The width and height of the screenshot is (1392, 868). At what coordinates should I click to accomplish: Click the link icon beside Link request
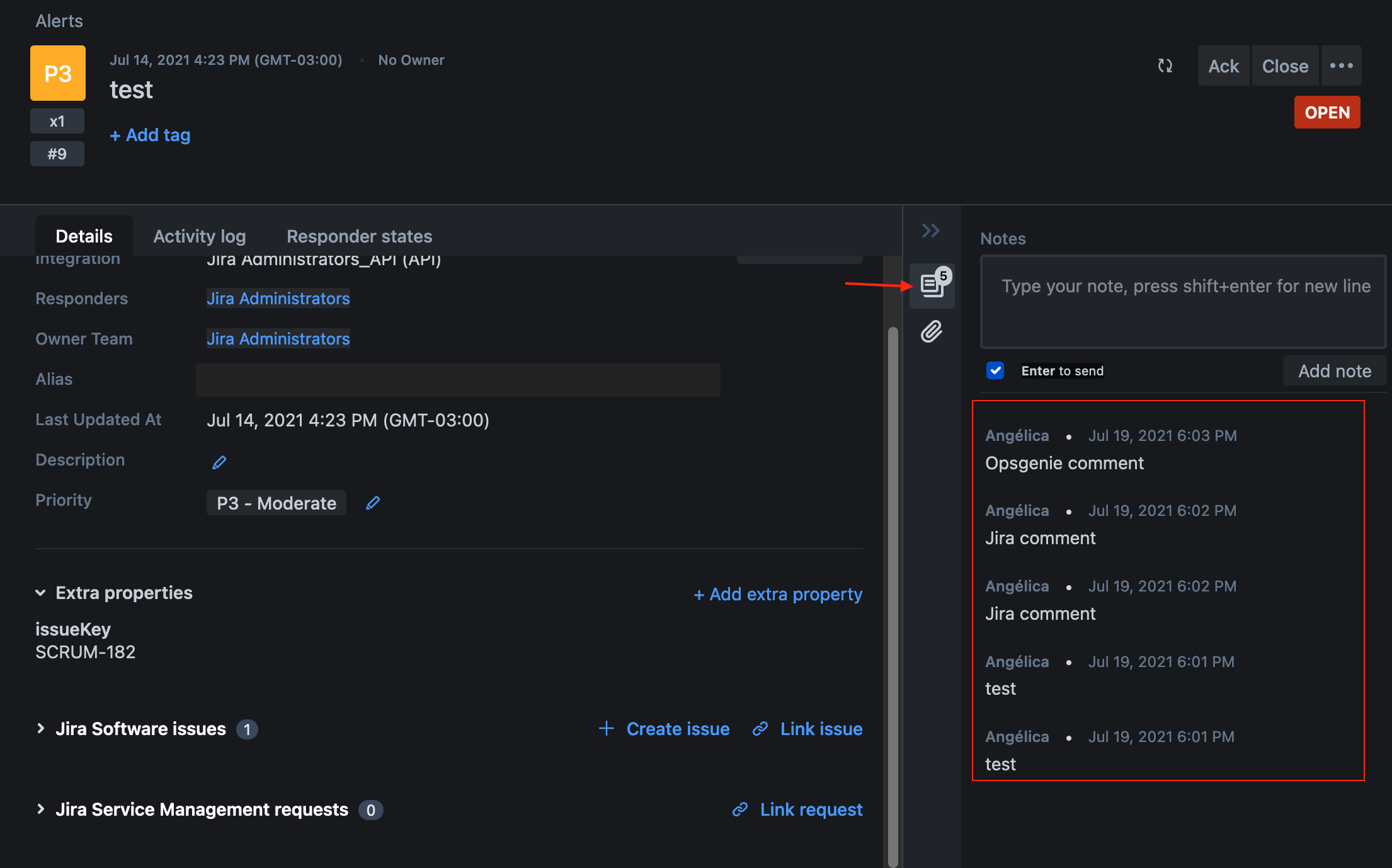(739, 809)
